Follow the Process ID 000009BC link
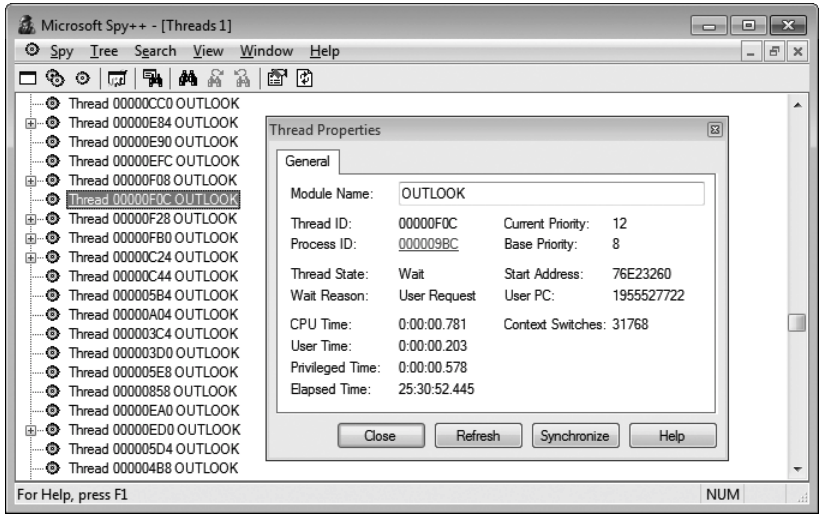831x523 pixels. 428,244
